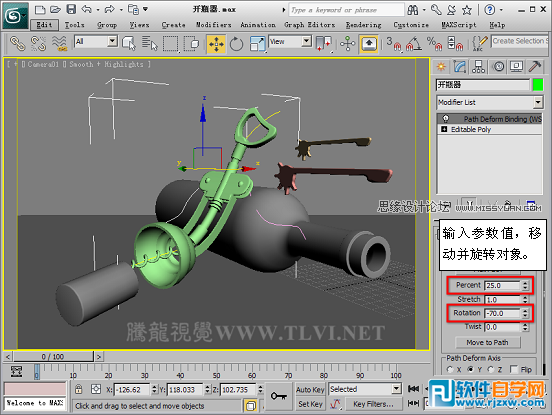Click the Save File floppy icon
Screen dimensions: 552x415
point(71,10)
